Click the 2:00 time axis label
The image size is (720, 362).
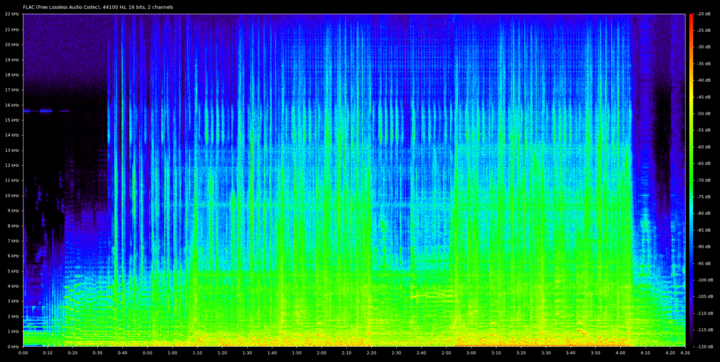pos(322,353)
